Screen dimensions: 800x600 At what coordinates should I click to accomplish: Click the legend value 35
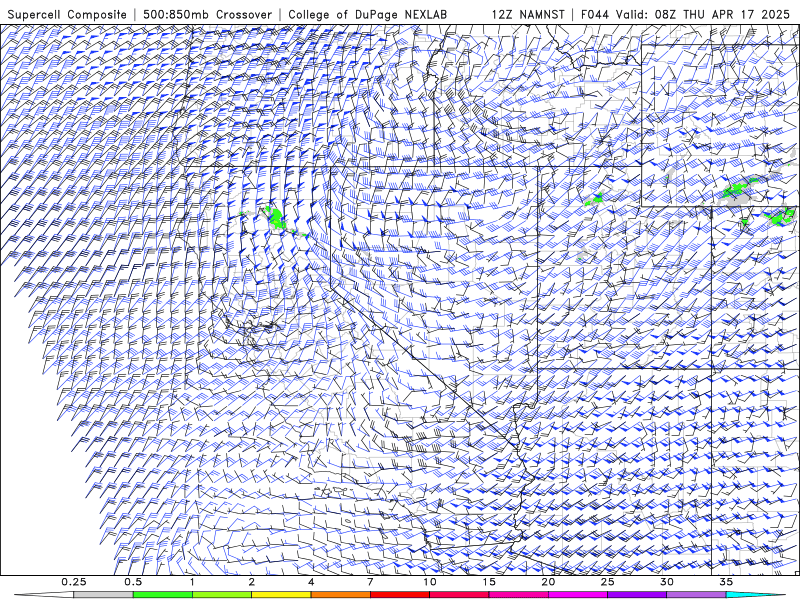tap(726, 582)
